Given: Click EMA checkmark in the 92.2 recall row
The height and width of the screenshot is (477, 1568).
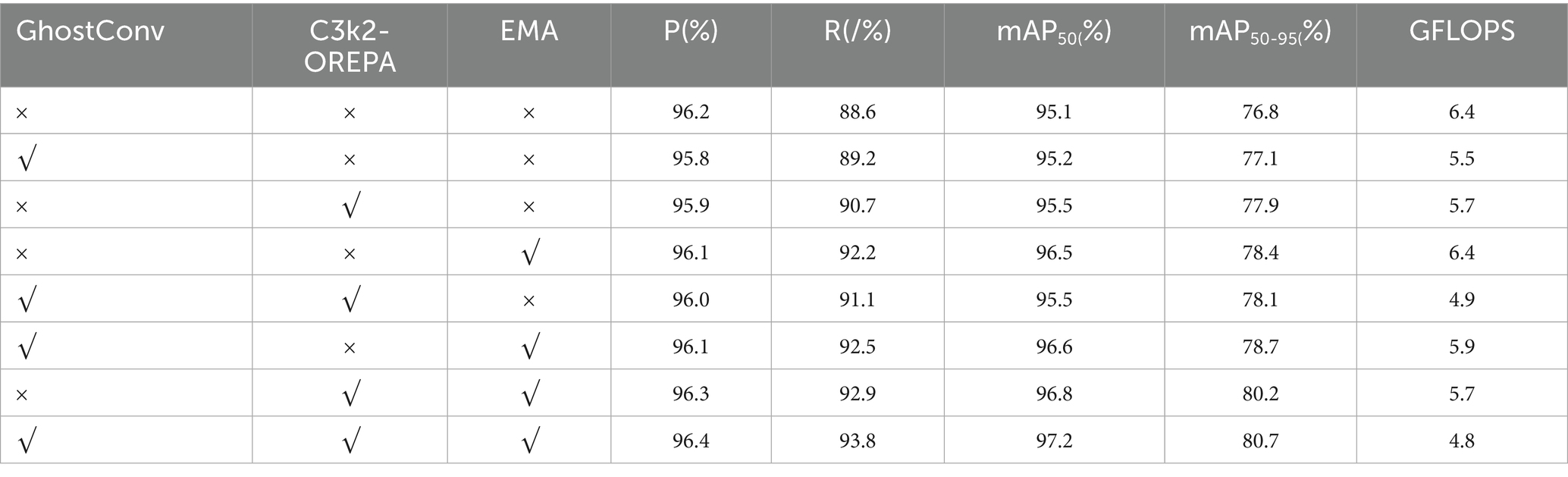Looking at the screenshot, I should 530,253.
